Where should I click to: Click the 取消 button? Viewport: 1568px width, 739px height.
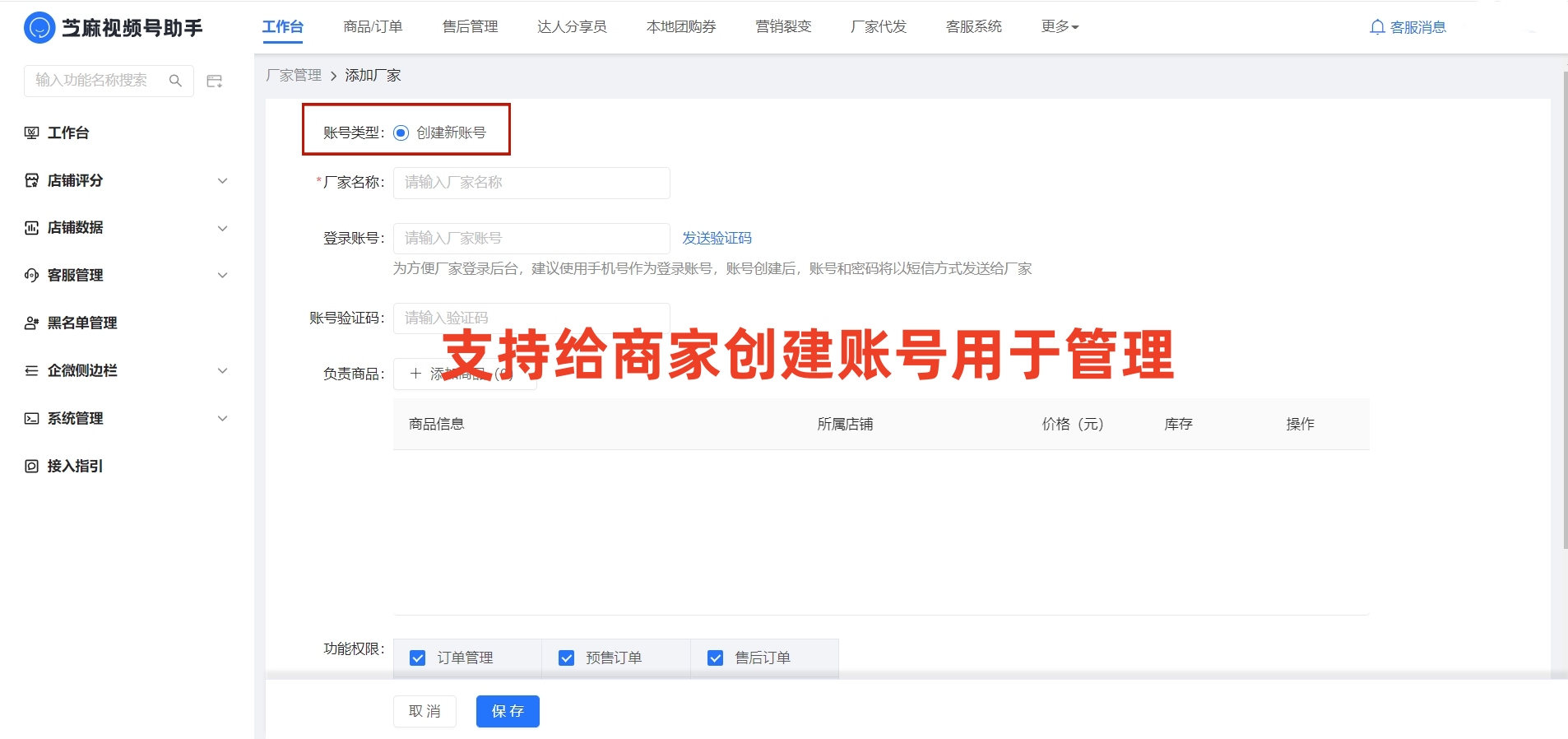click(x=424, y=711)
